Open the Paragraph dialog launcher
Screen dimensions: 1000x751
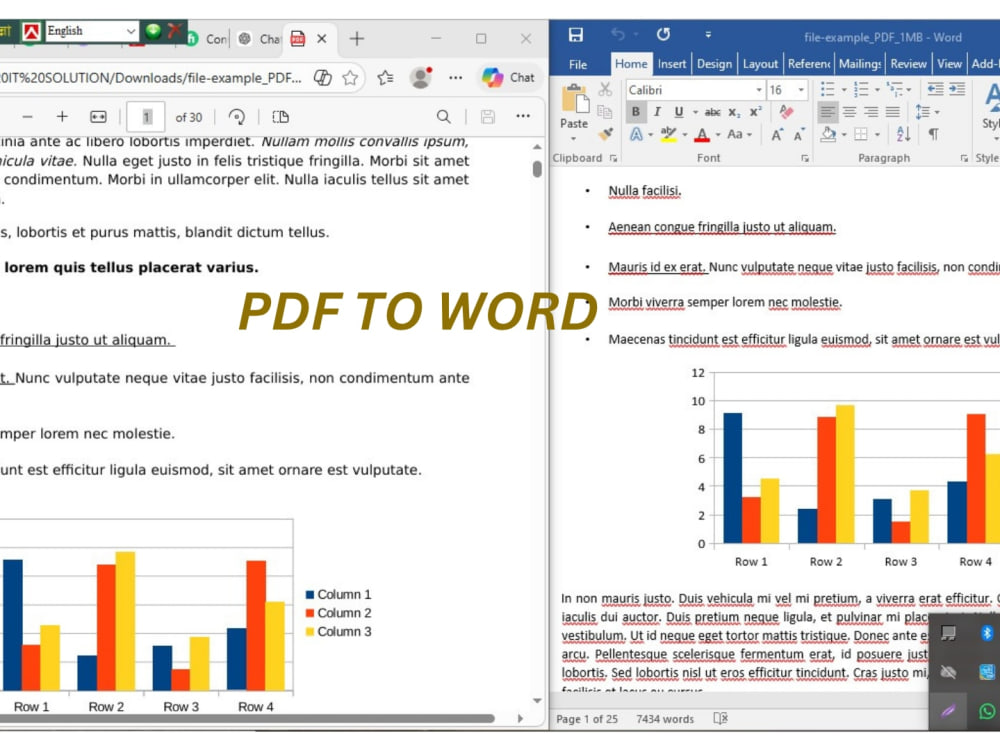[x=964, y=158]
